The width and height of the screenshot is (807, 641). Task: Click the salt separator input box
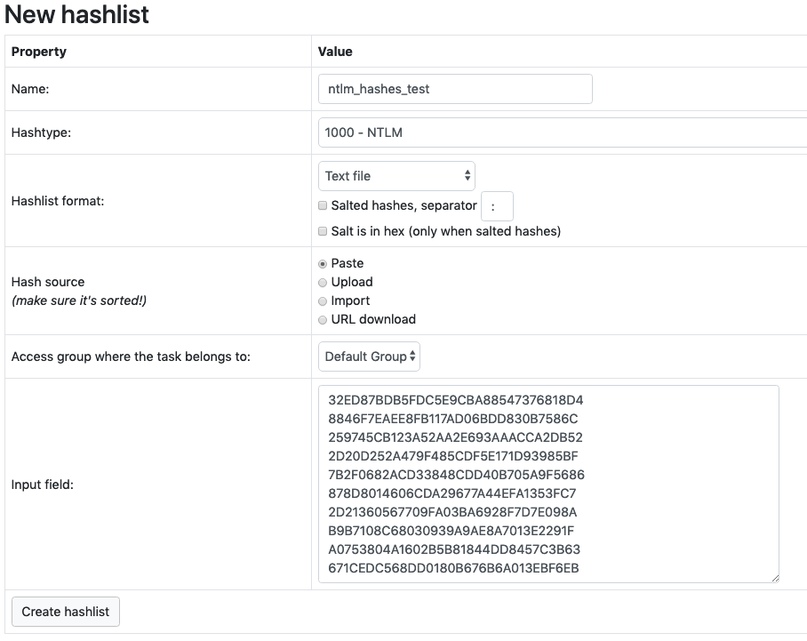coord(497,207)
